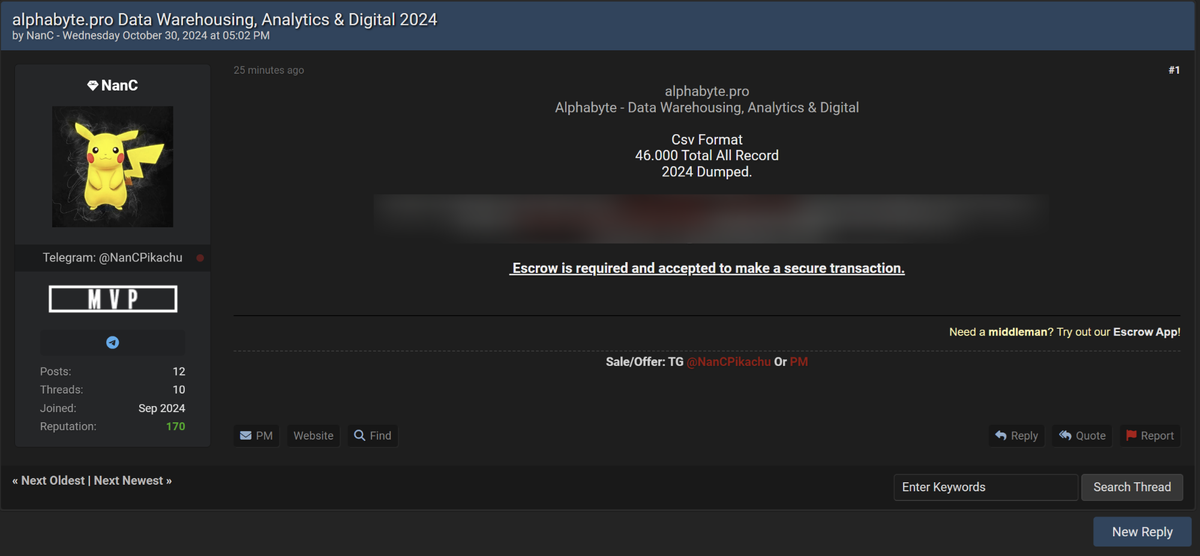This screenshot has height=556, width=1200.
Task: Click the MVP rank badge
Action: tap(112, 299)
